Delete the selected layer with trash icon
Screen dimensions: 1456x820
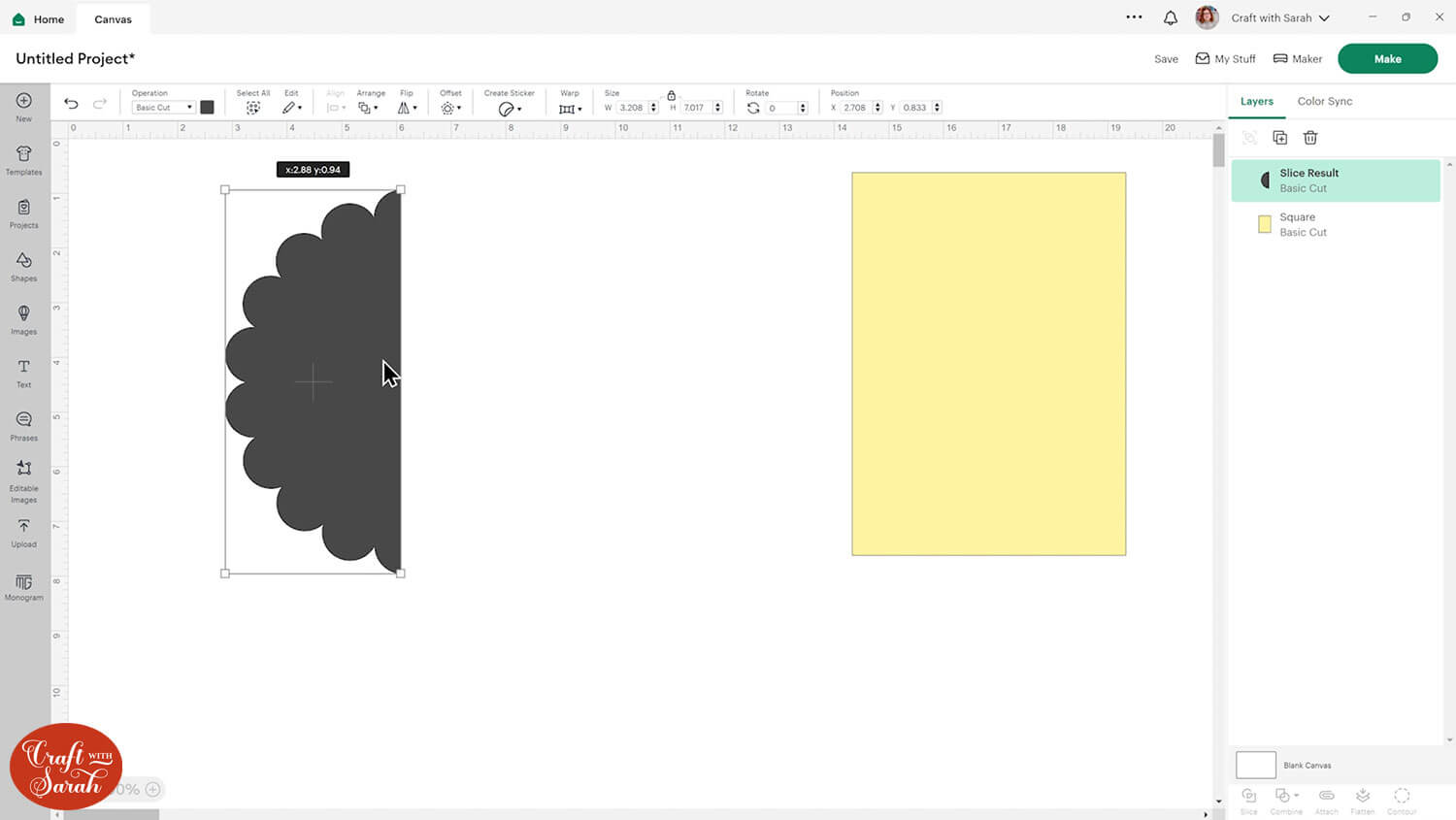point(1310,138)
